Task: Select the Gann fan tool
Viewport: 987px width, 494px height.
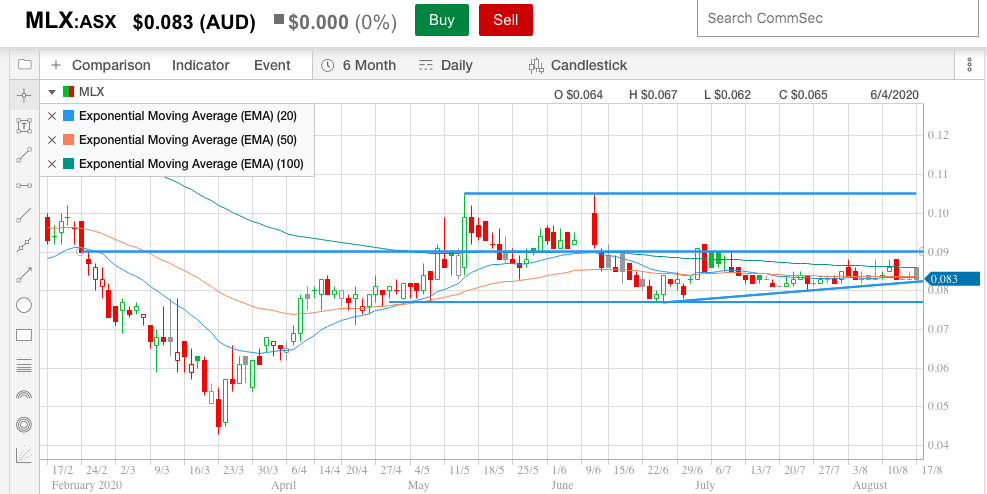Action: 24,454
